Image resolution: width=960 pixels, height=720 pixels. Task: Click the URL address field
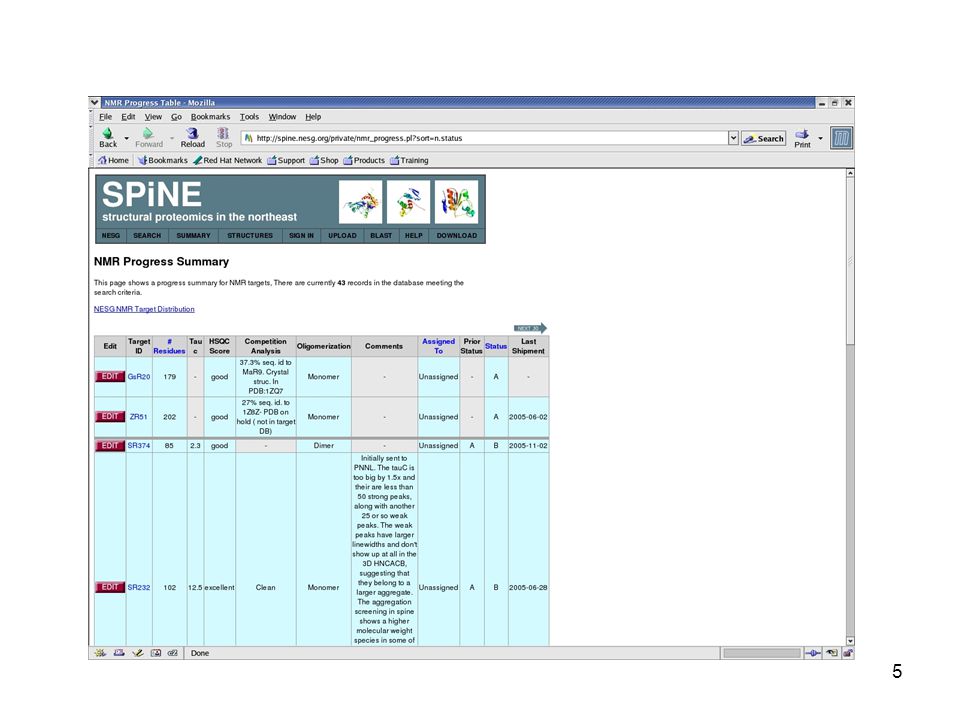(x=484, y=138)
